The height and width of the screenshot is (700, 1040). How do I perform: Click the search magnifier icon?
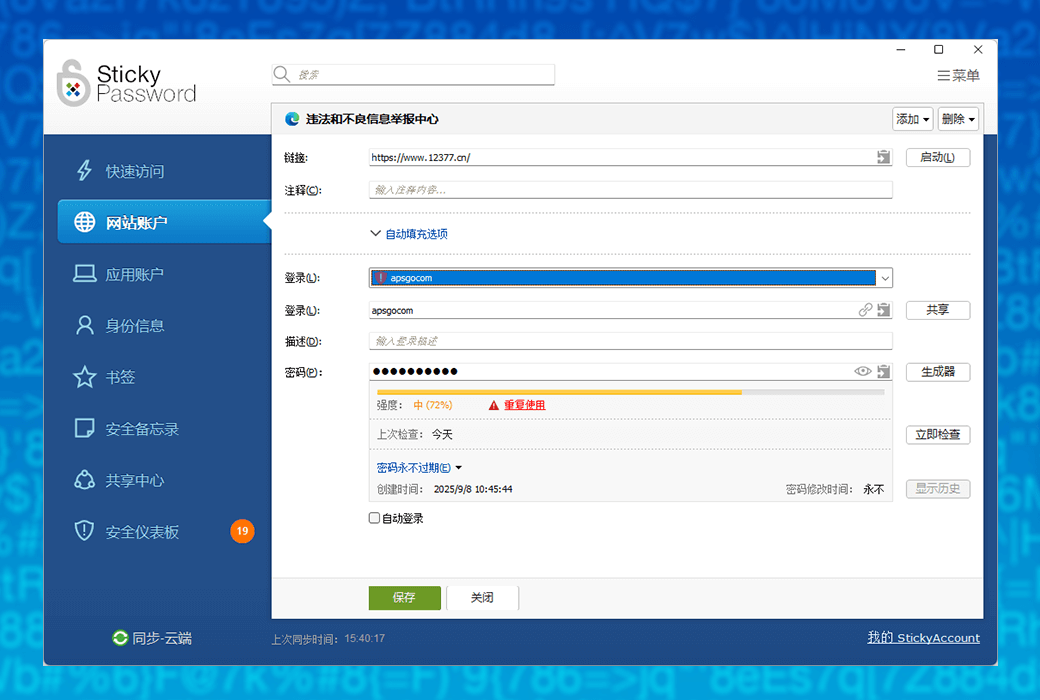[282, 74]
